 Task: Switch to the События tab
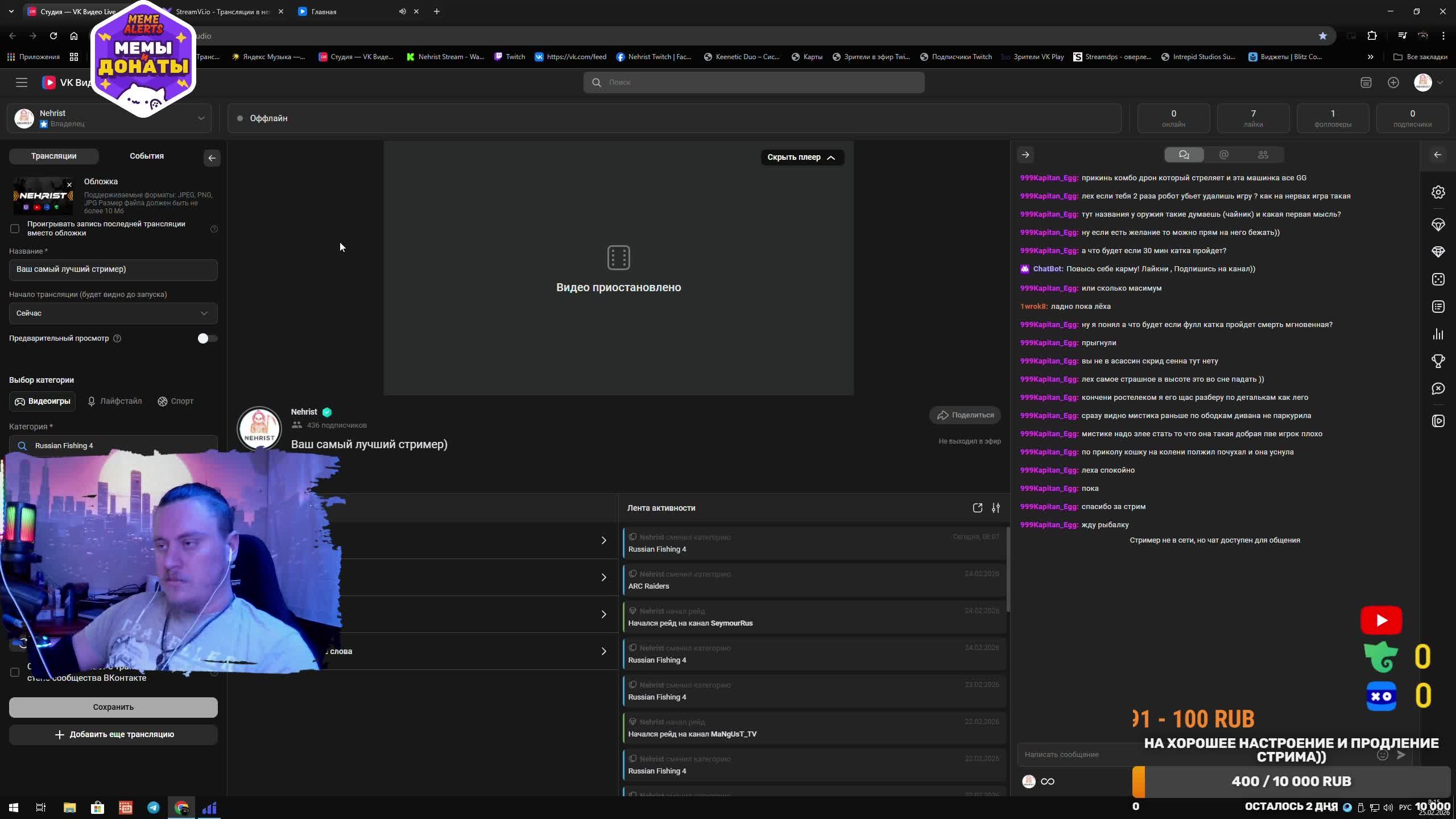[x=146, y=156]
